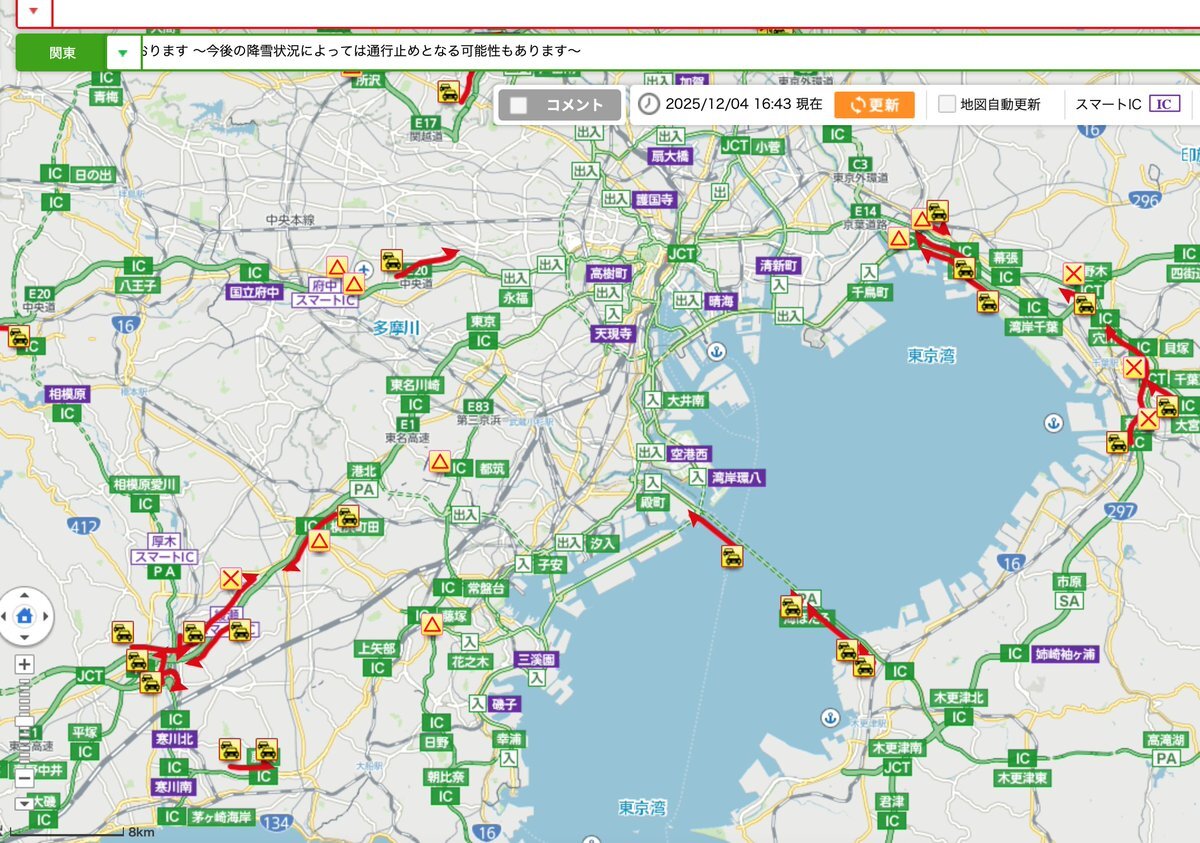
Task: Open the 関東 region dropdown arrow
Action: click(123, 53)
